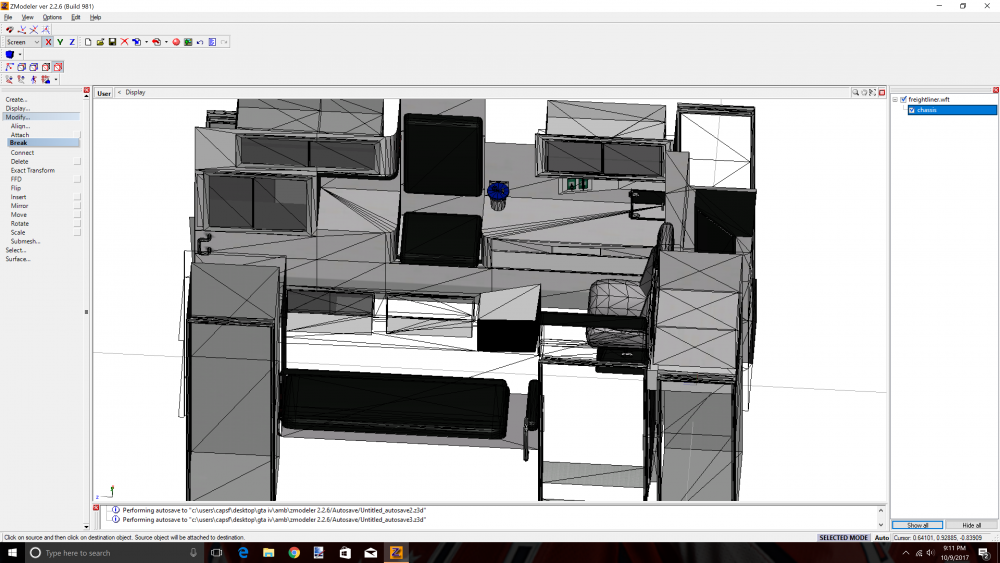Select the Mirror tool

[19, 206]
